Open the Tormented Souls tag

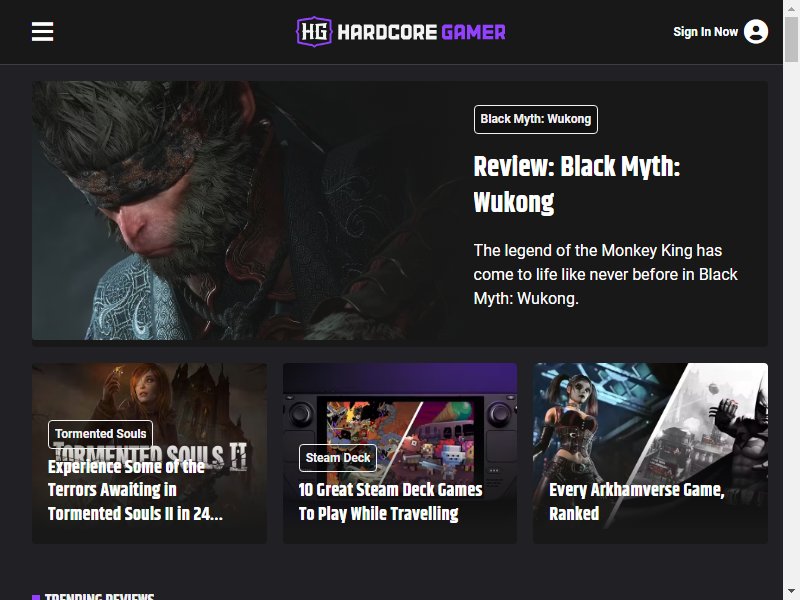pyautogui.click(x=101, y=434)
